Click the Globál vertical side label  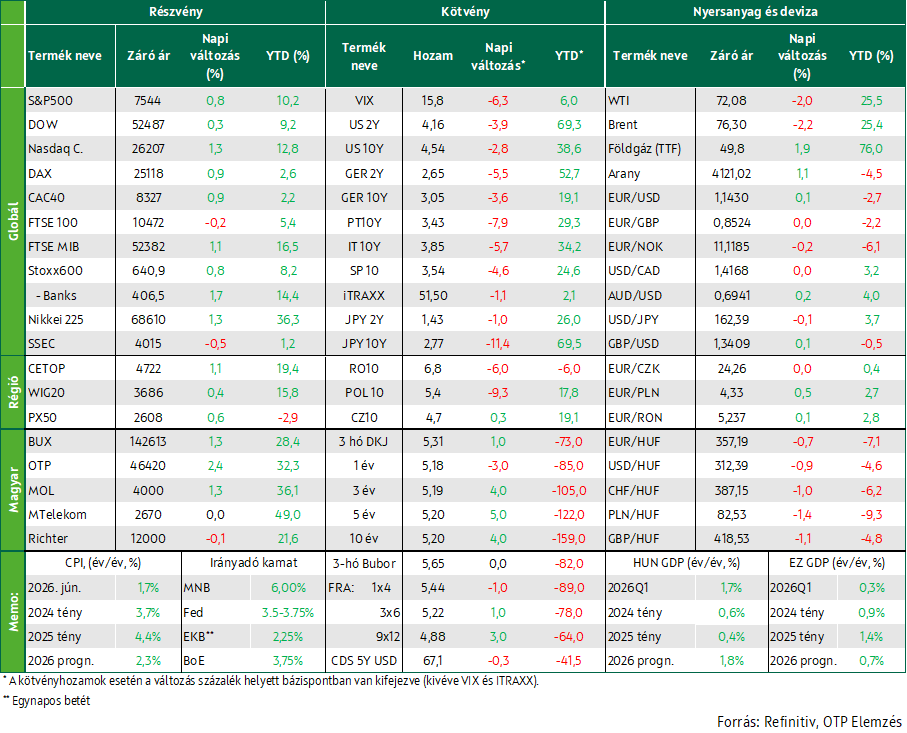[x=13, y=221]
